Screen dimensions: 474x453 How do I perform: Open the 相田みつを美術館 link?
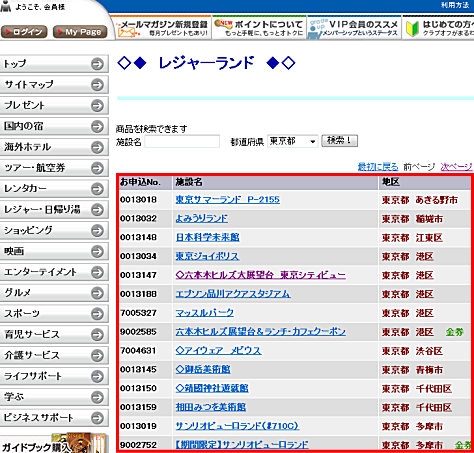tap(211, 407)
